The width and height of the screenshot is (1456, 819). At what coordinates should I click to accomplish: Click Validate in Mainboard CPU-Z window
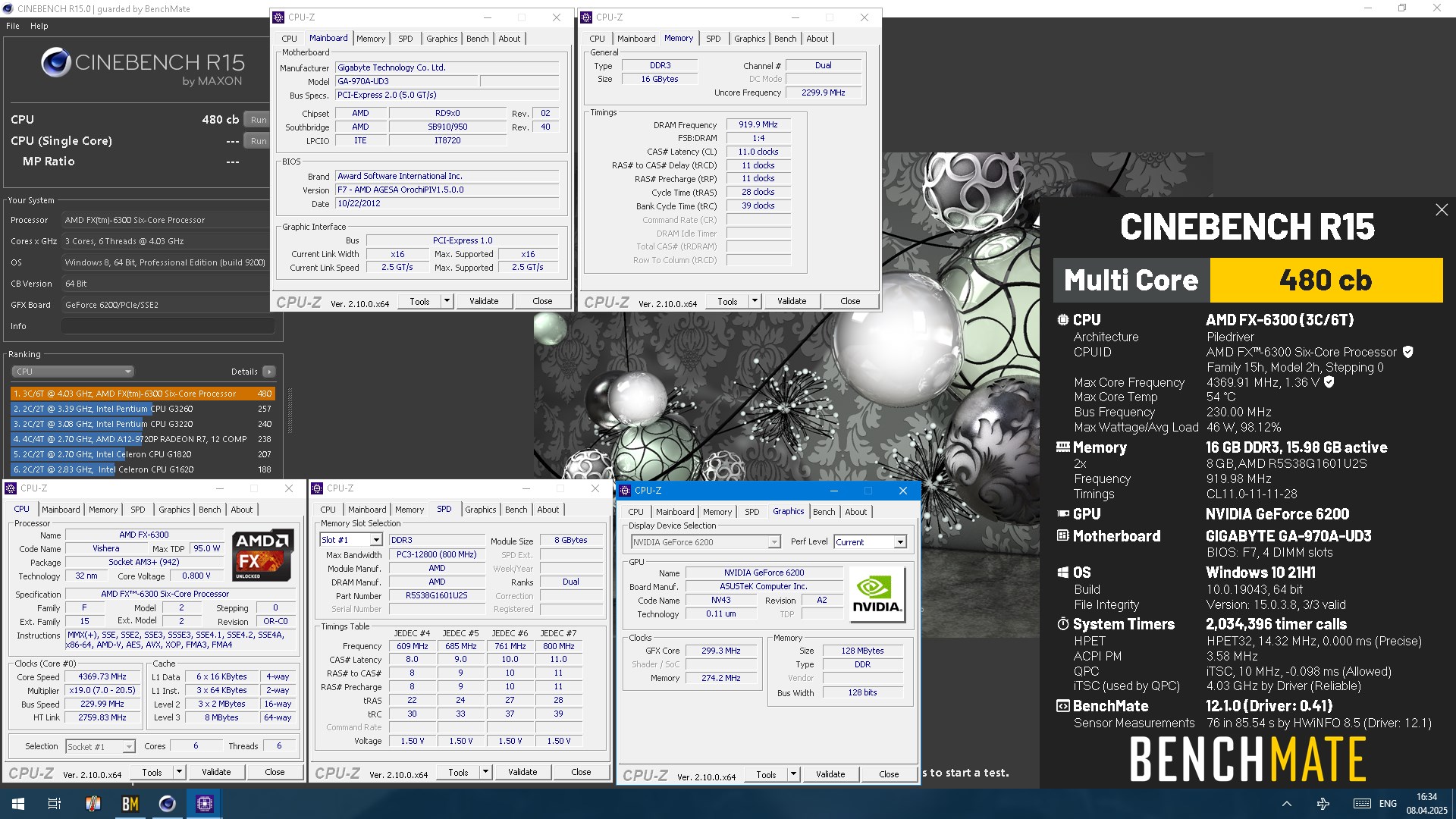pos(484,301)
